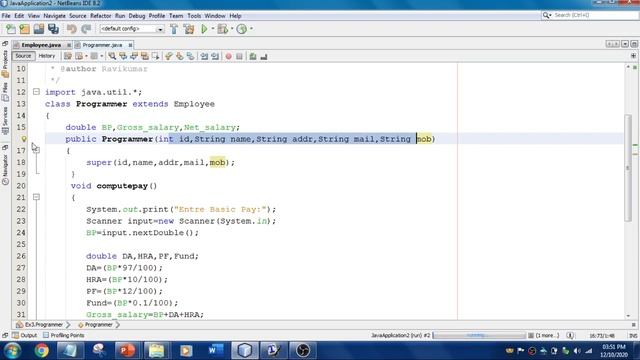Click the New File toolbar icon

tap(11, 29)
